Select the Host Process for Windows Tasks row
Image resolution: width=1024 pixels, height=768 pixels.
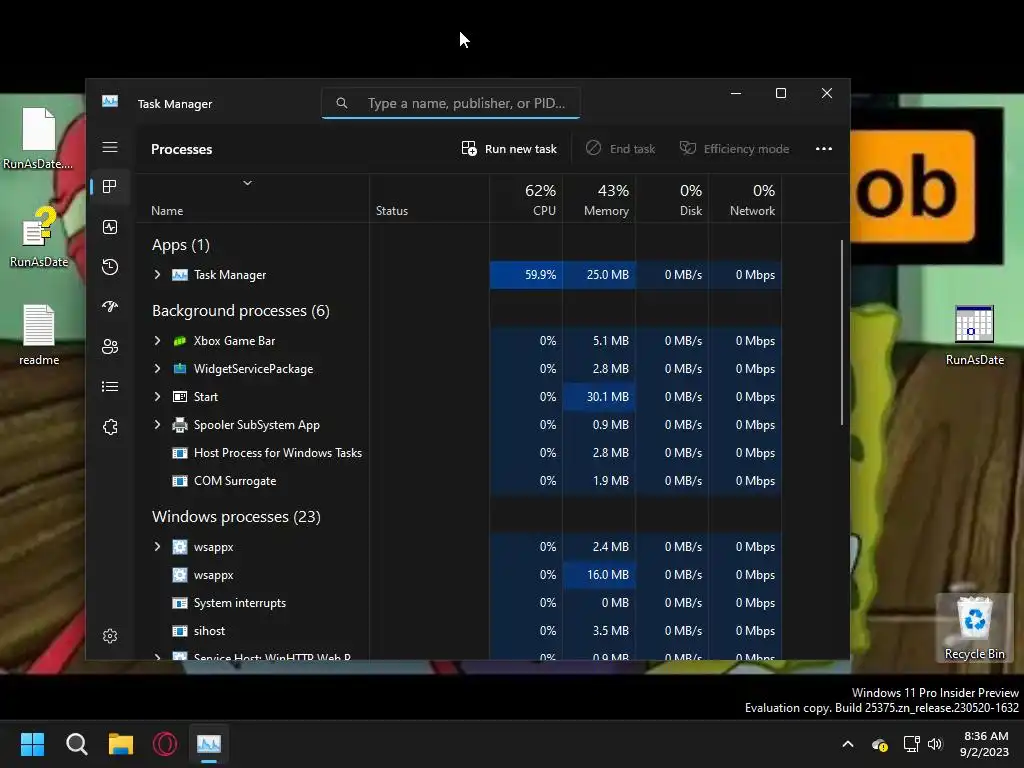tap(458, 453)
